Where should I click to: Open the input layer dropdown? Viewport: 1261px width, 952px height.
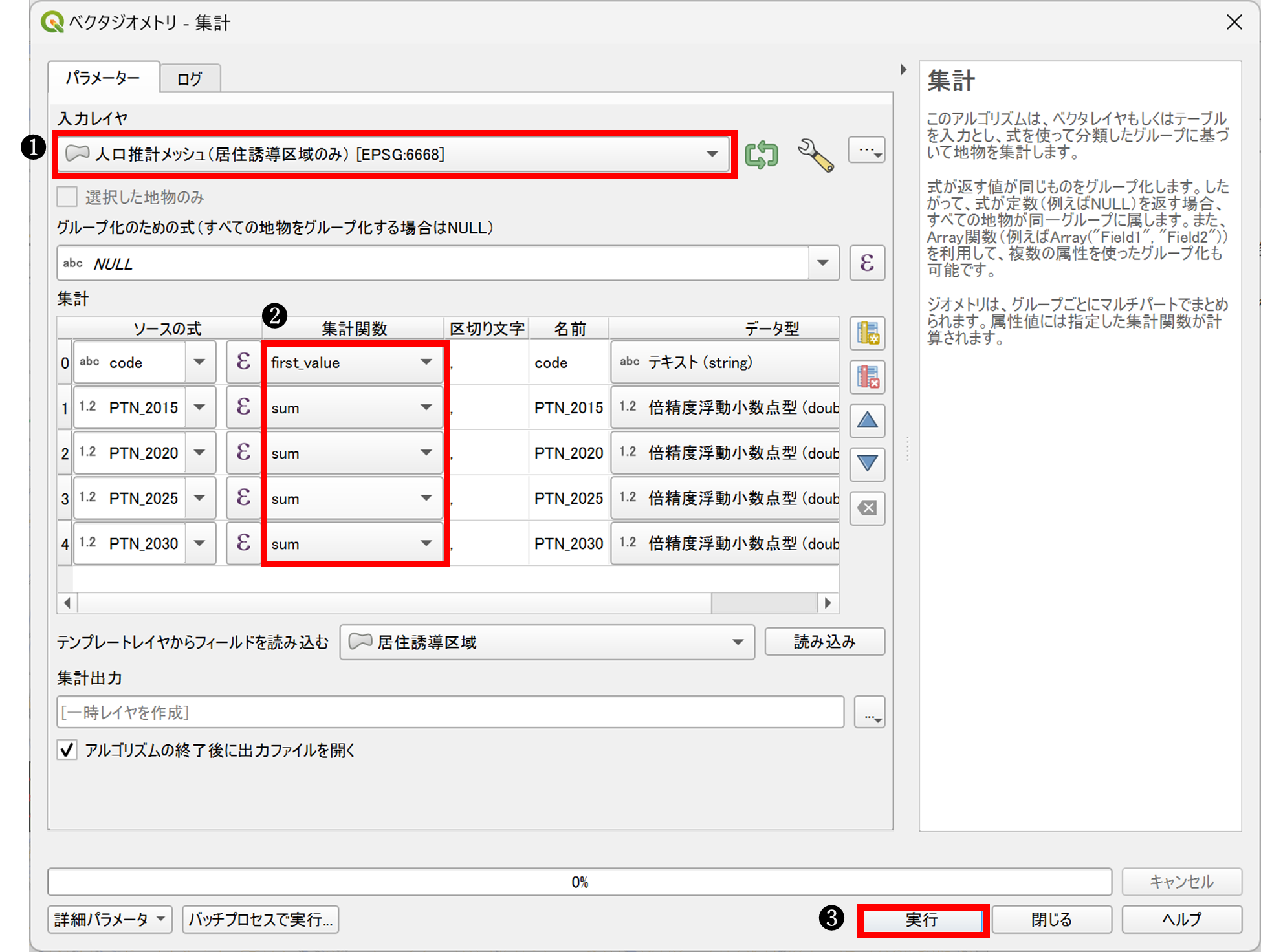click(x=712, y=154)
